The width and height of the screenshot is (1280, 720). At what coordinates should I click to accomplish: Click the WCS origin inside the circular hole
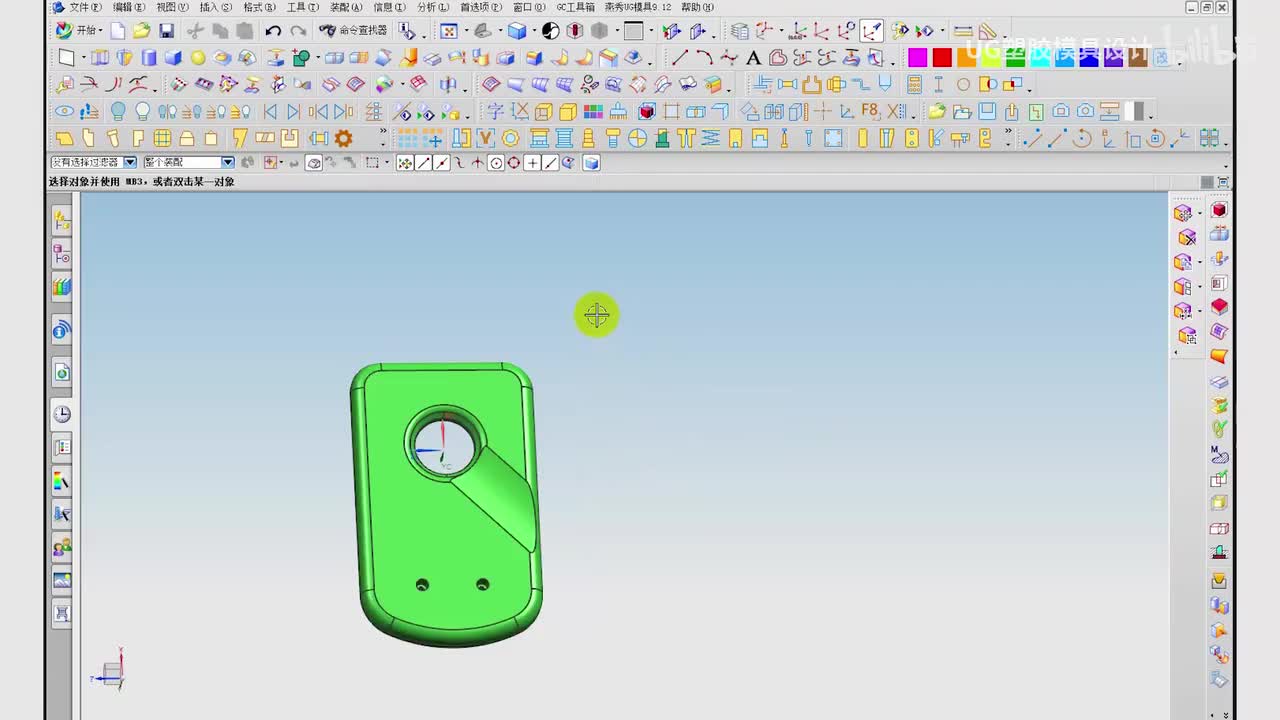coord(443,448)
